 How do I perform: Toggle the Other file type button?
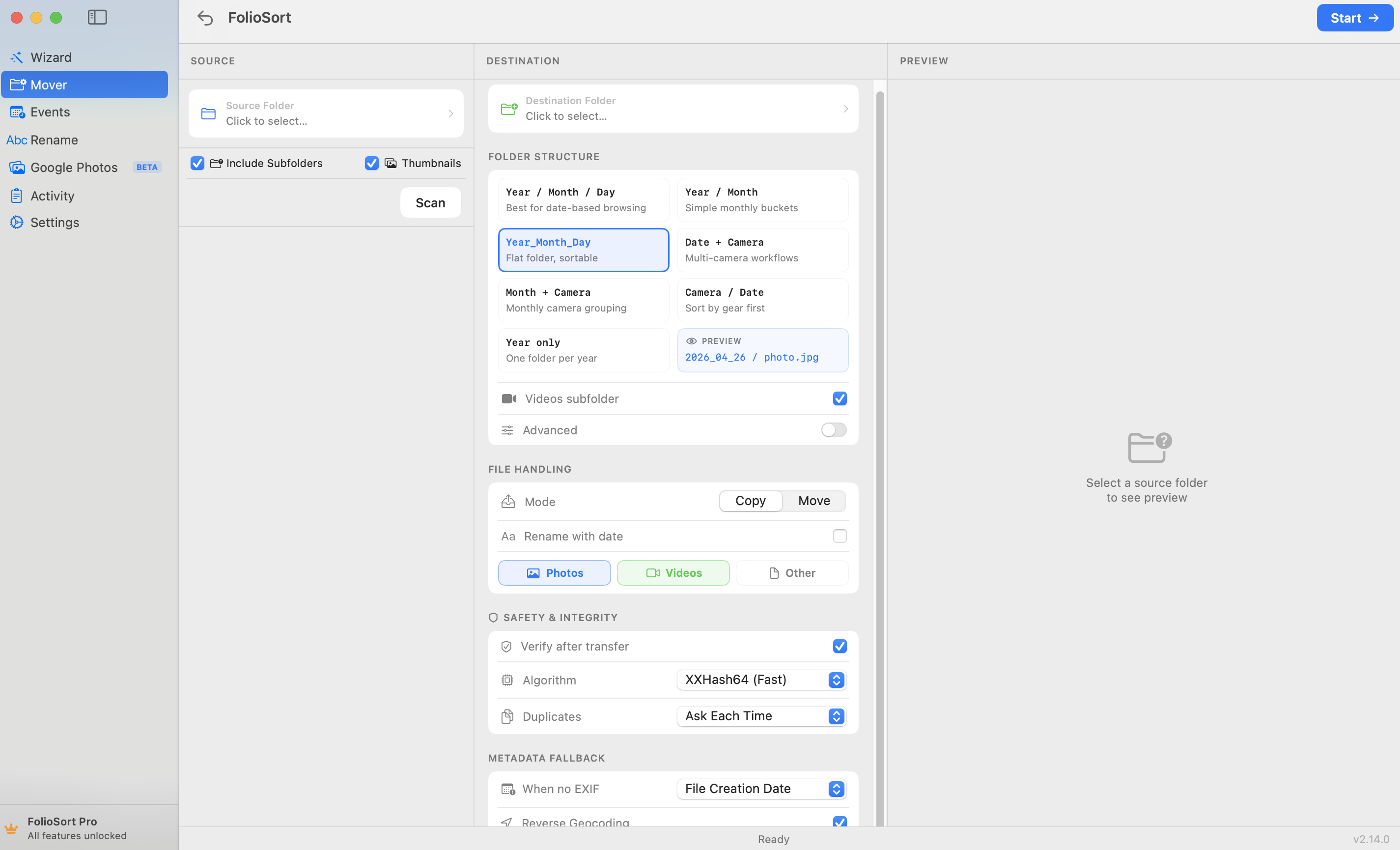792,573
